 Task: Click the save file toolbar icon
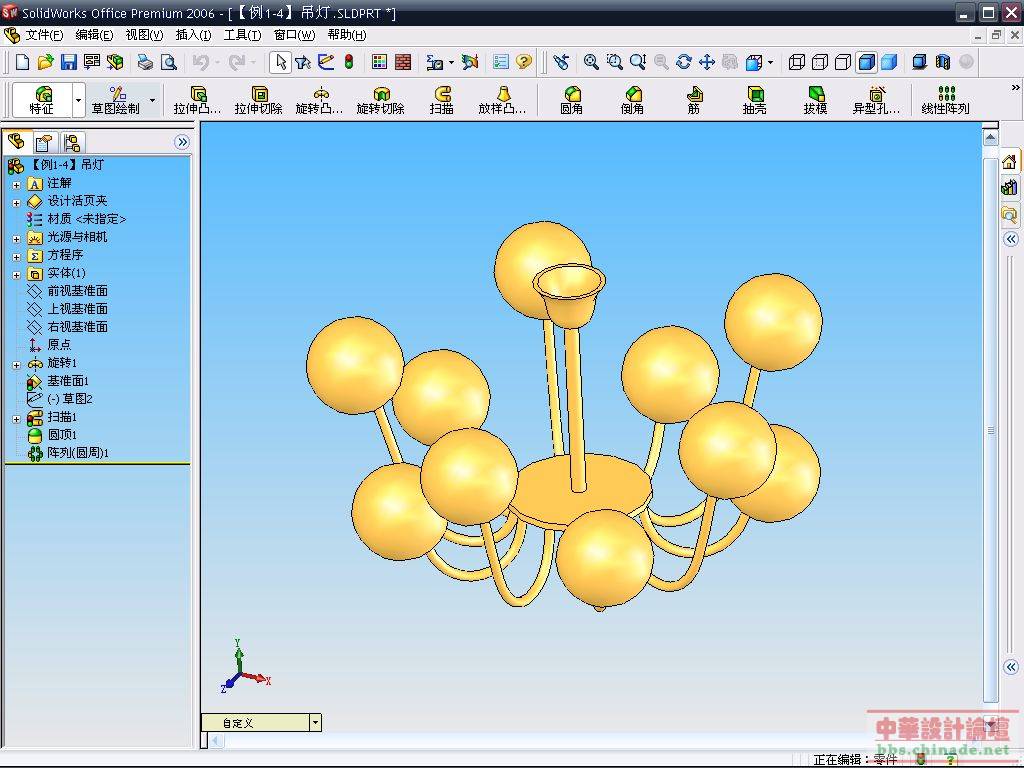(69, 62)
